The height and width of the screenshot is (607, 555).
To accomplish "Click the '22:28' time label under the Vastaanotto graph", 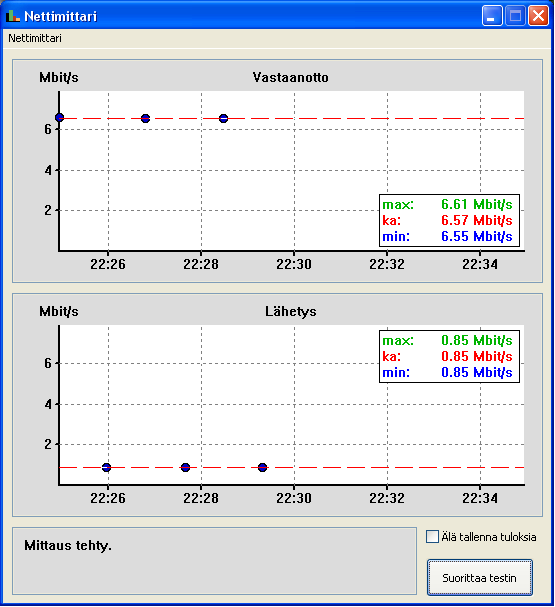I will (201, 264).
